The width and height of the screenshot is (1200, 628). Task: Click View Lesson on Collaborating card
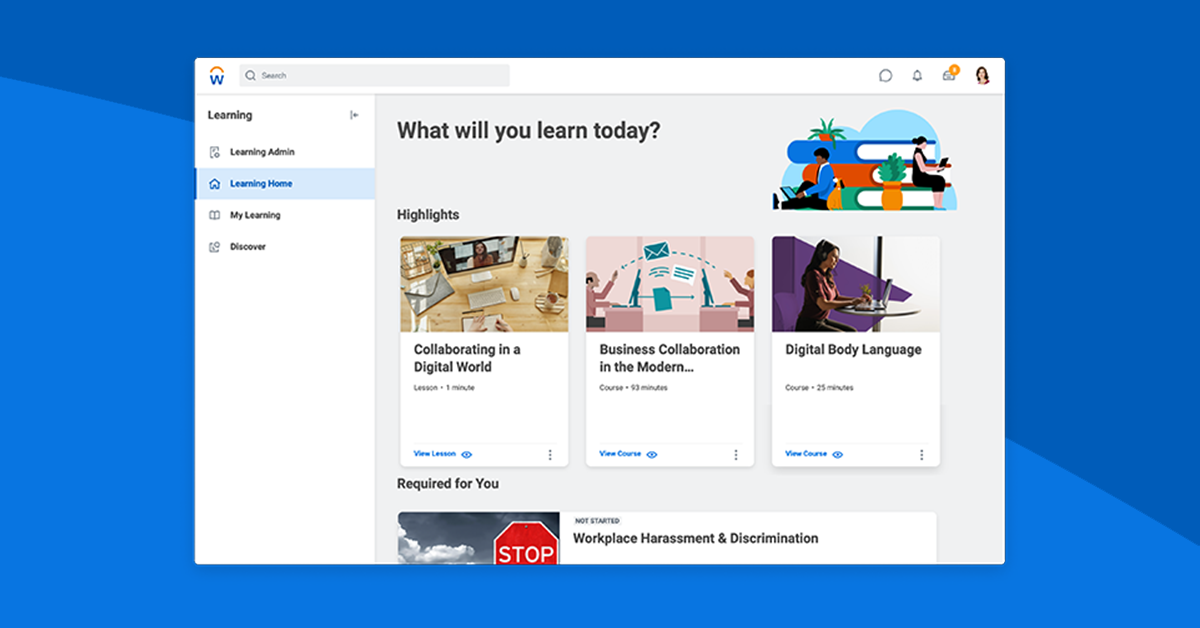(433, 453)
